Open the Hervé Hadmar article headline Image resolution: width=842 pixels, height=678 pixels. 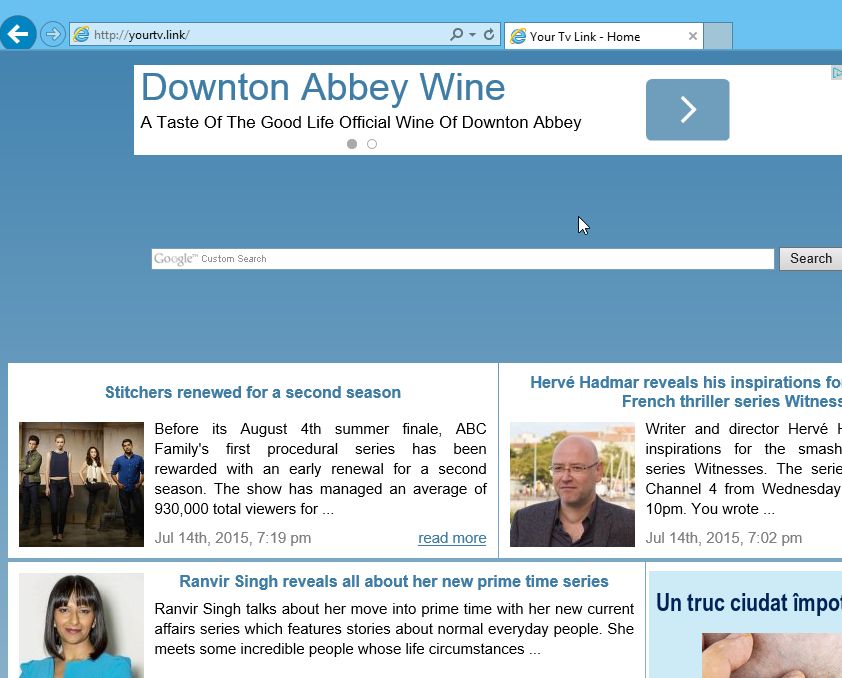686,392
